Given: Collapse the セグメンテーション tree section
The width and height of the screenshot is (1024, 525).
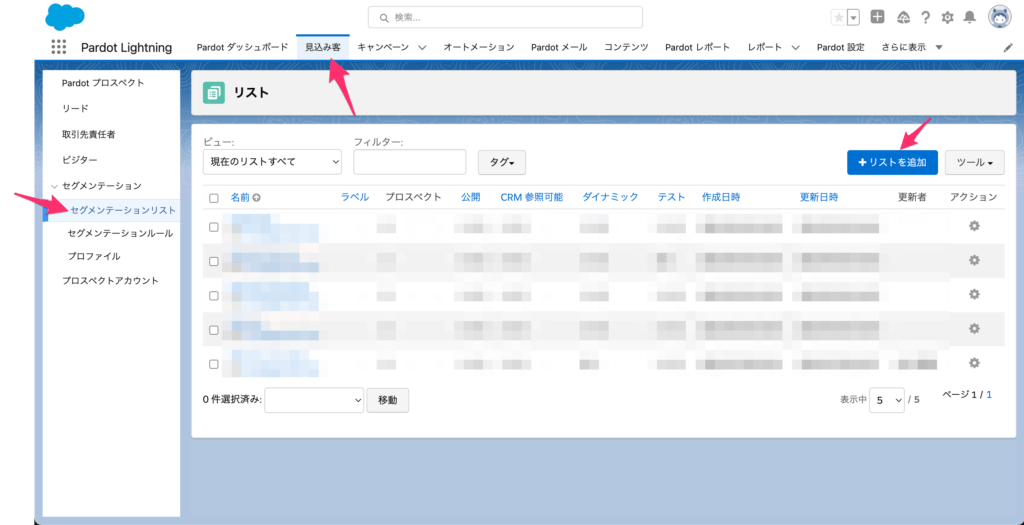Looking at the screenshot, I should click(x=55, y=186).
